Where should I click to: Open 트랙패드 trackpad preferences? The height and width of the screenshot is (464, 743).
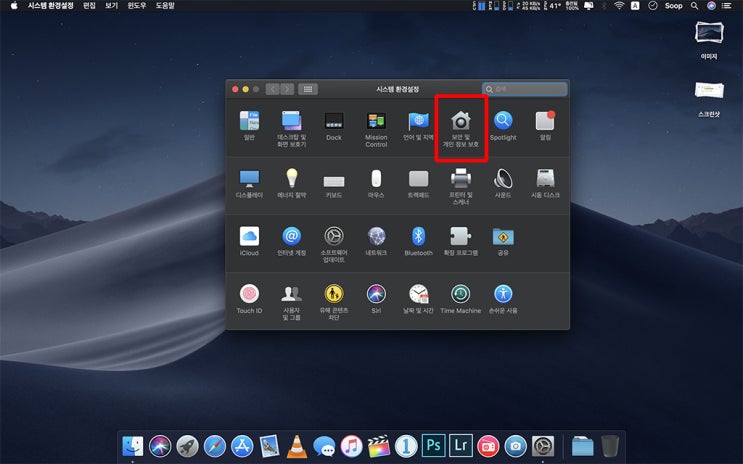click(418, 183)
